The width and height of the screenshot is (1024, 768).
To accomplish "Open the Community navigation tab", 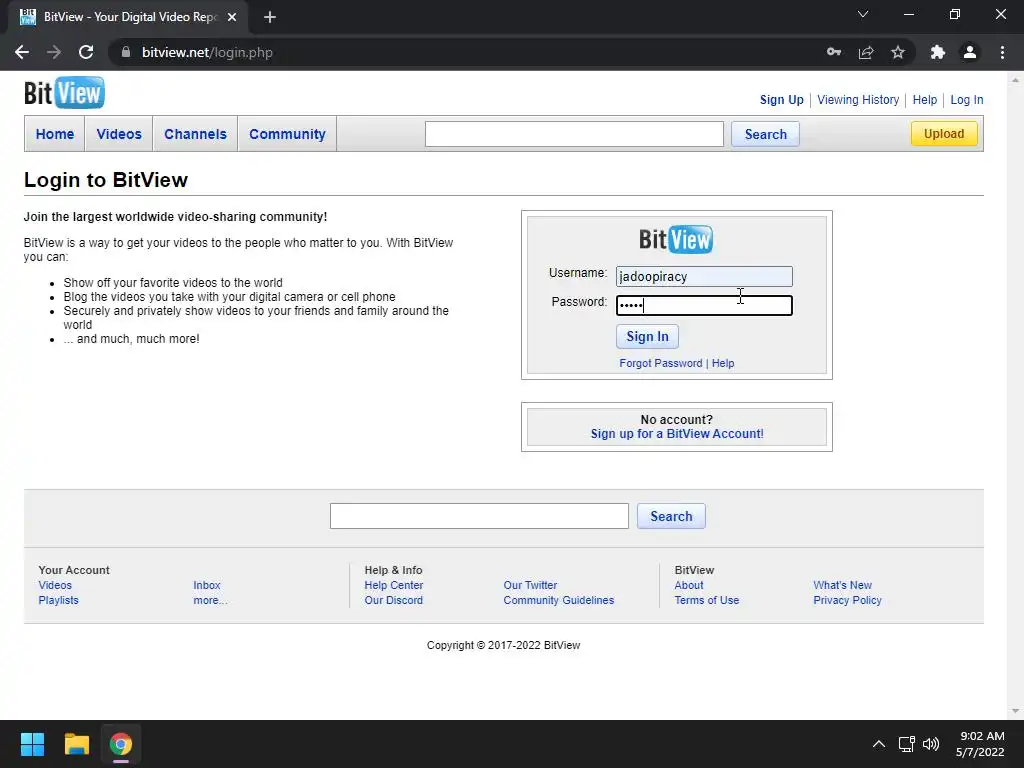I will pyautogui.click(x=287, y=134).
